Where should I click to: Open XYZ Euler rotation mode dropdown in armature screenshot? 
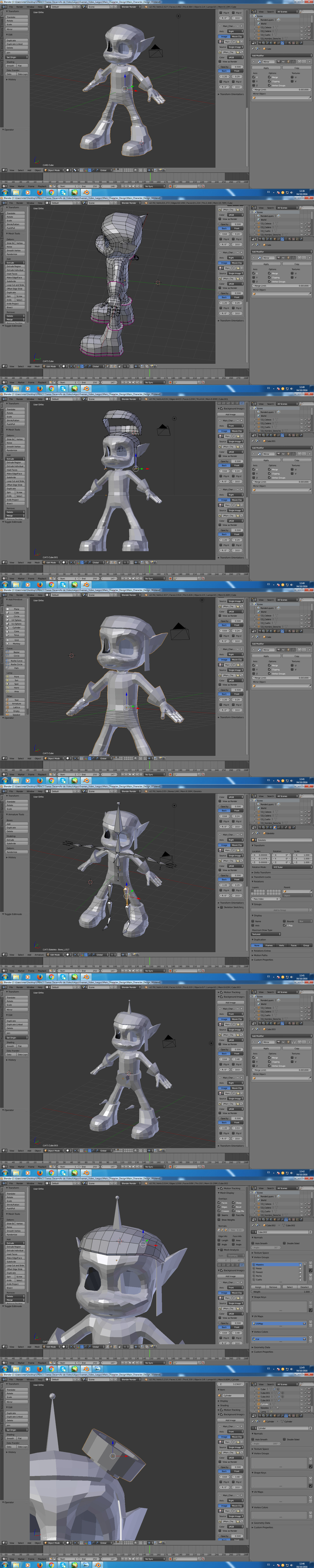[x=292, y=867]
